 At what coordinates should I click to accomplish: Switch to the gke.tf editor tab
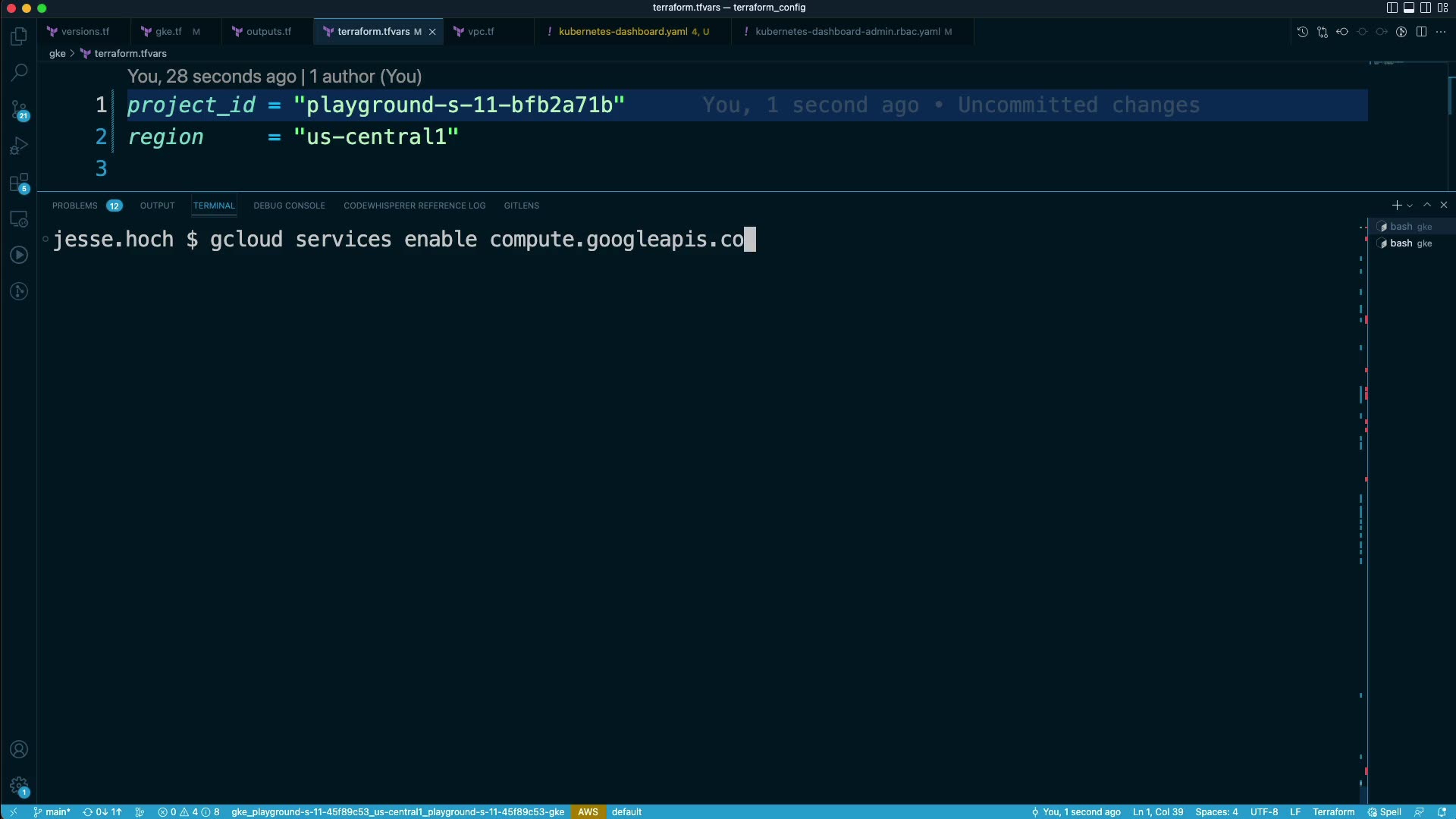[x=168, y=32]
